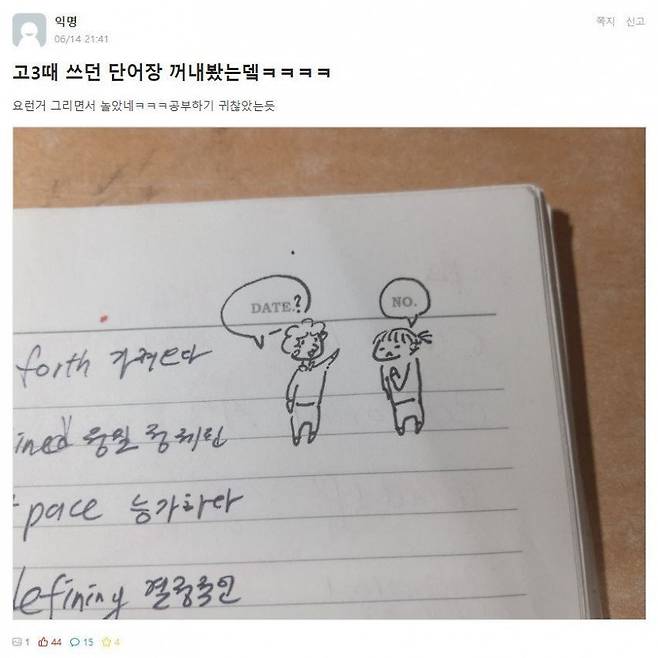658x658 pixels.
Task: Click the handwritten word pace
Action: [62, 513]
